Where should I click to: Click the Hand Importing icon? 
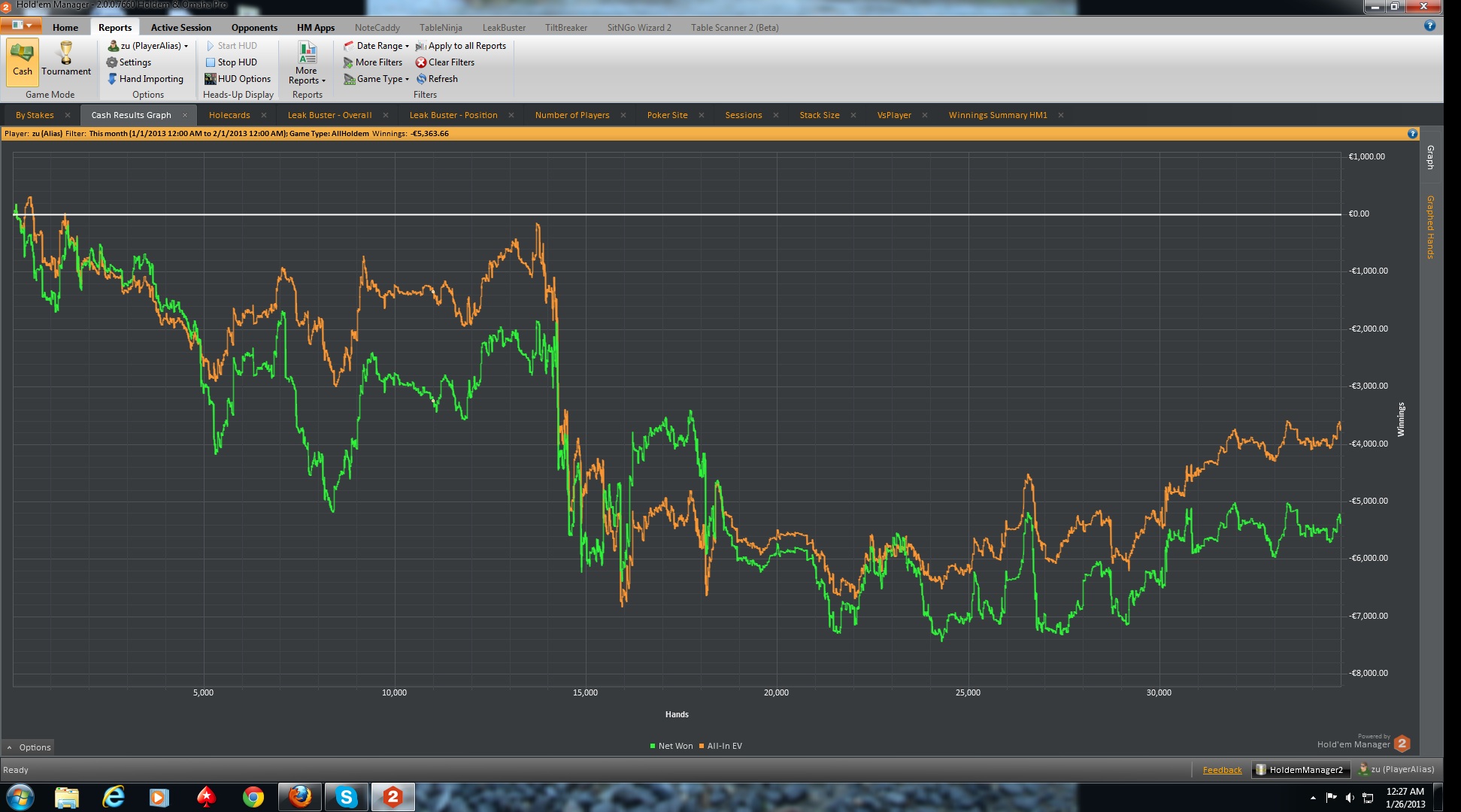pyautogui.click(x=112, y=79)
